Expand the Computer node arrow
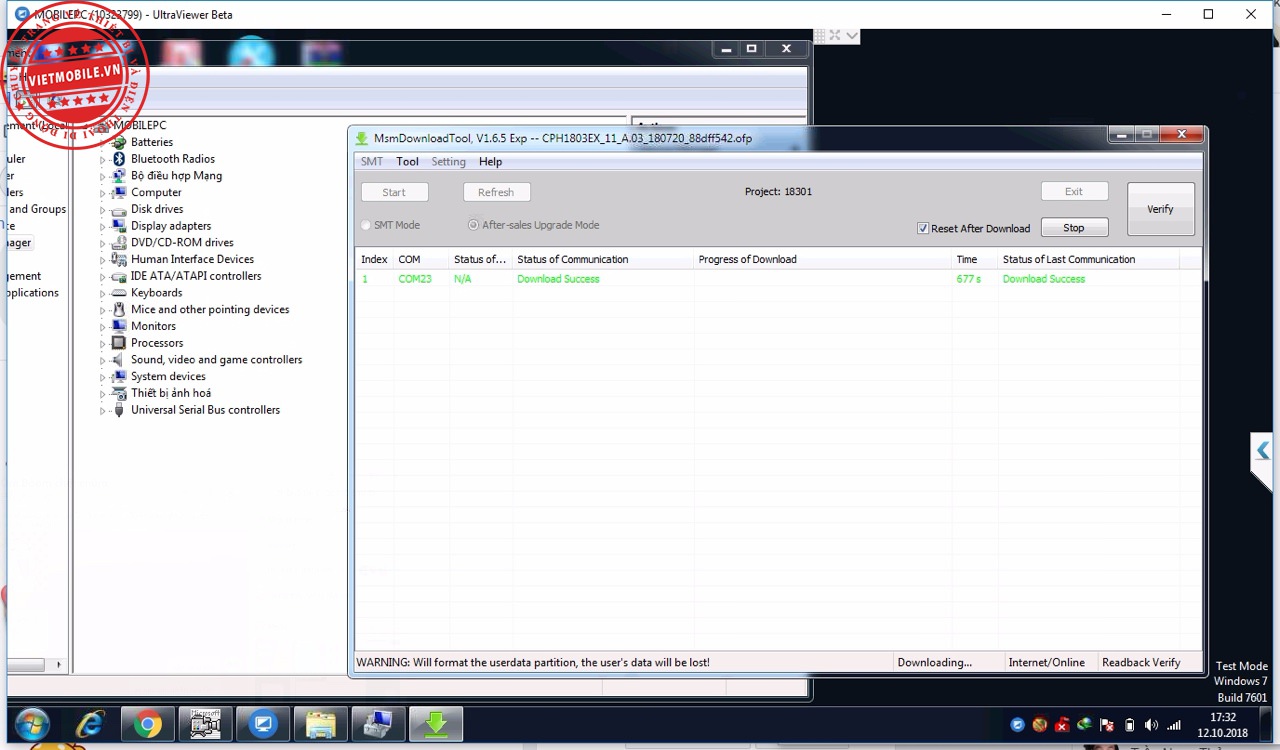The height and width of the screenshot is (750, 1280). [x=102, y=193]
